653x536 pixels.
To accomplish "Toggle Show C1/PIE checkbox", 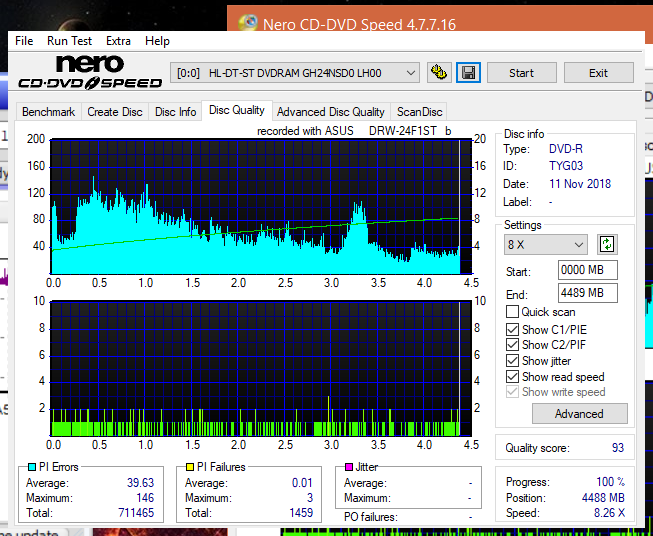I will click(x=512, y=329).
